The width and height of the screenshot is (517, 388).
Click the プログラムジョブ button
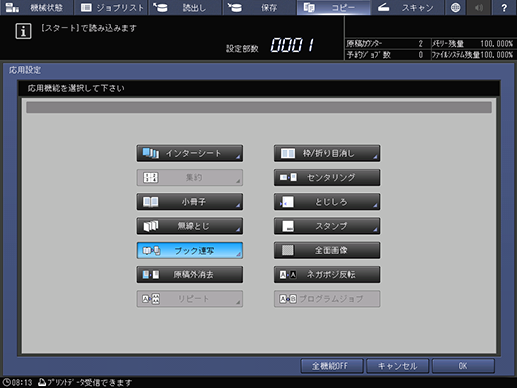pyautogui.click(x=327, y=299)
